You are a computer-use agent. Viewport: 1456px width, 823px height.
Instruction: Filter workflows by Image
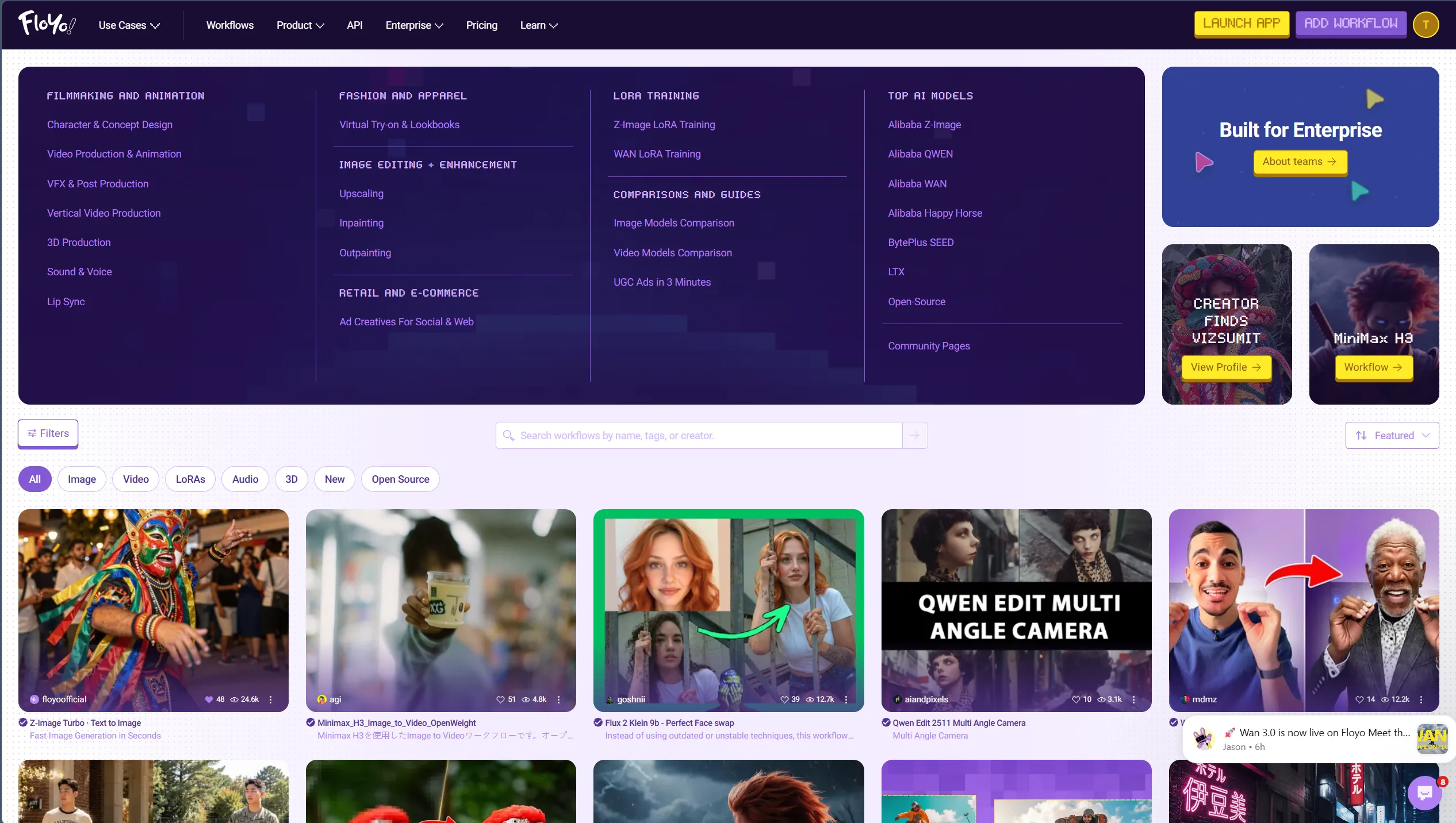coord(82,479)
